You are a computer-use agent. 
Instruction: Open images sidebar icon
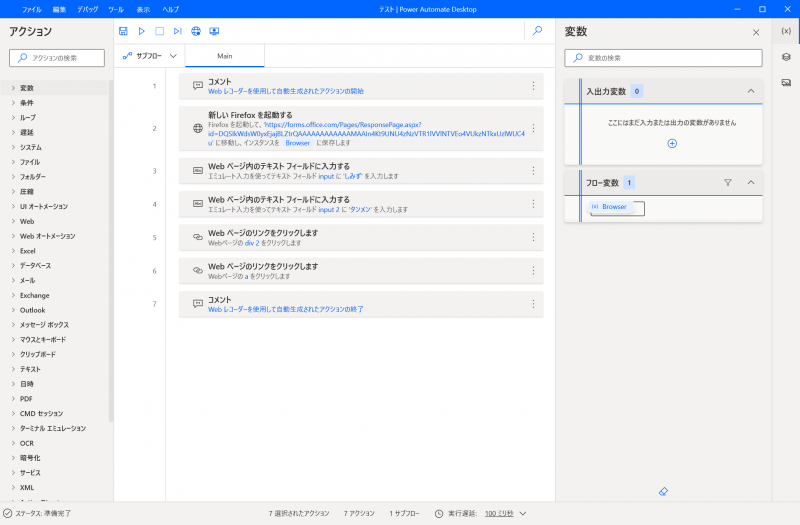786,82
